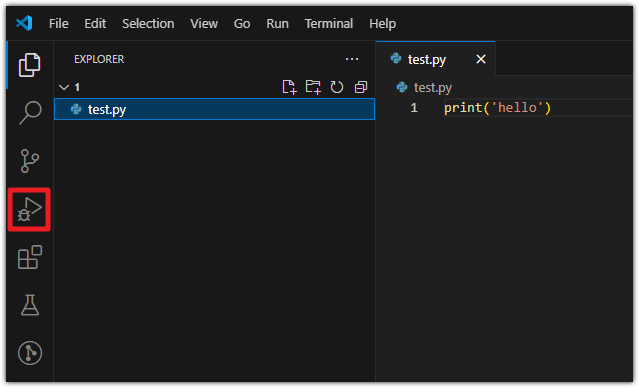Image resolution: width=639 pixels, height=388 pixels.
Task: Click the VS Code logo icon
Action: [24, 23]
